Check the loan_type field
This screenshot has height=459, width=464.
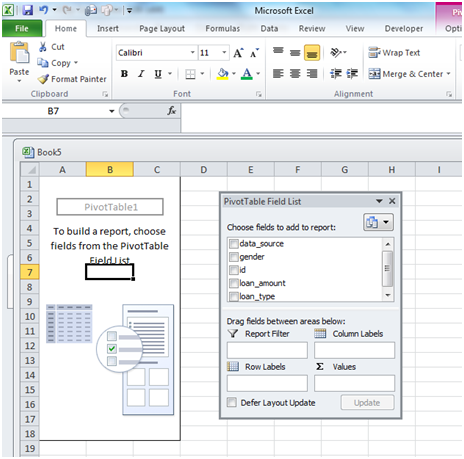click(234, 296)
